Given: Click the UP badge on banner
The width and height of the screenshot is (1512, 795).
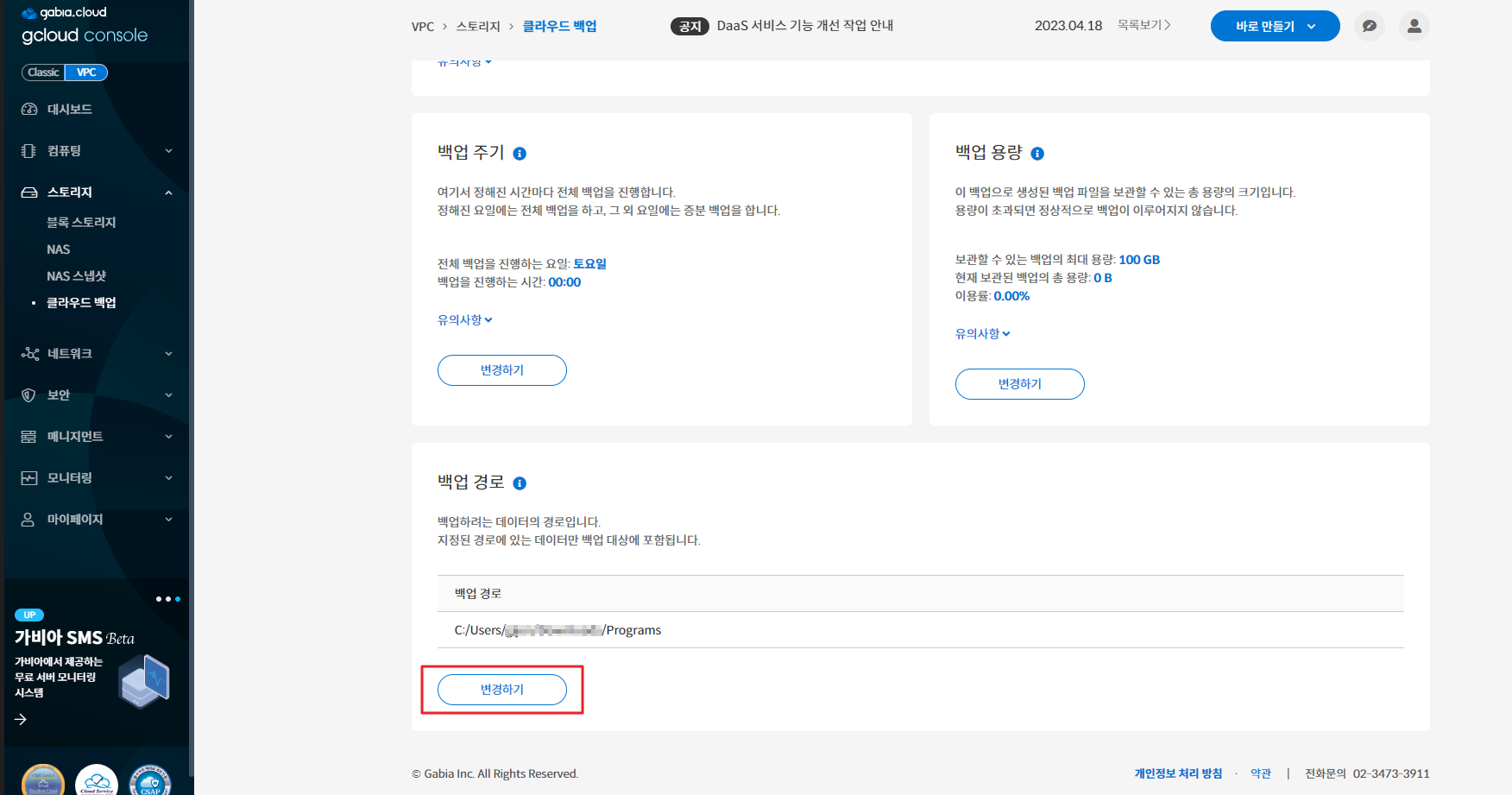Looking at the screenshot, I should point(29,615).
